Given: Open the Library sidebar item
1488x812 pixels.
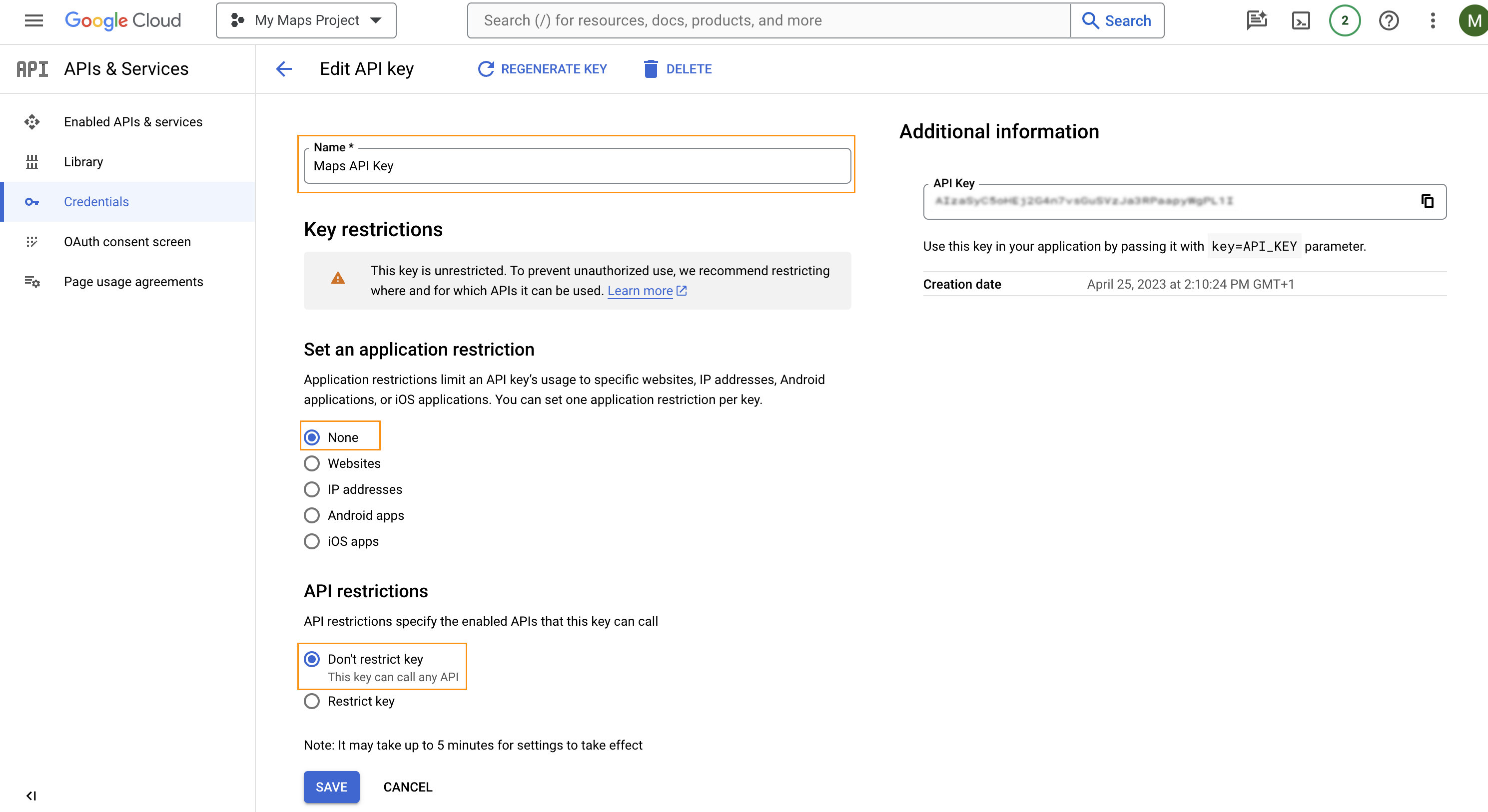Looking at the screenshot, I should [83, 162].
